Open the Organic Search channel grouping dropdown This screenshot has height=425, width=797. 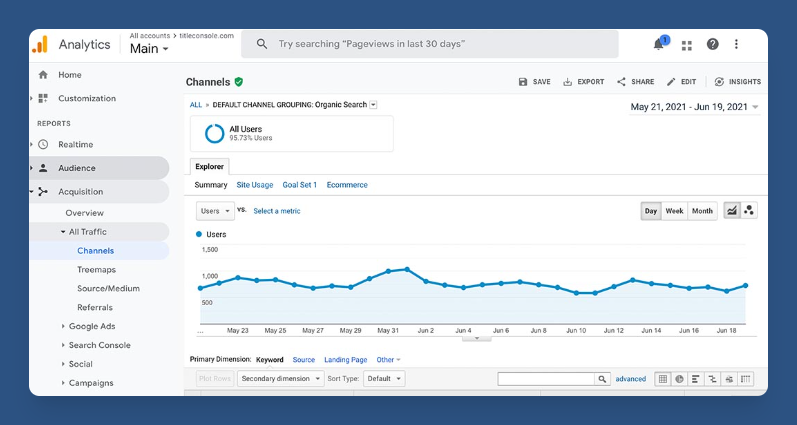coord(373,105)
